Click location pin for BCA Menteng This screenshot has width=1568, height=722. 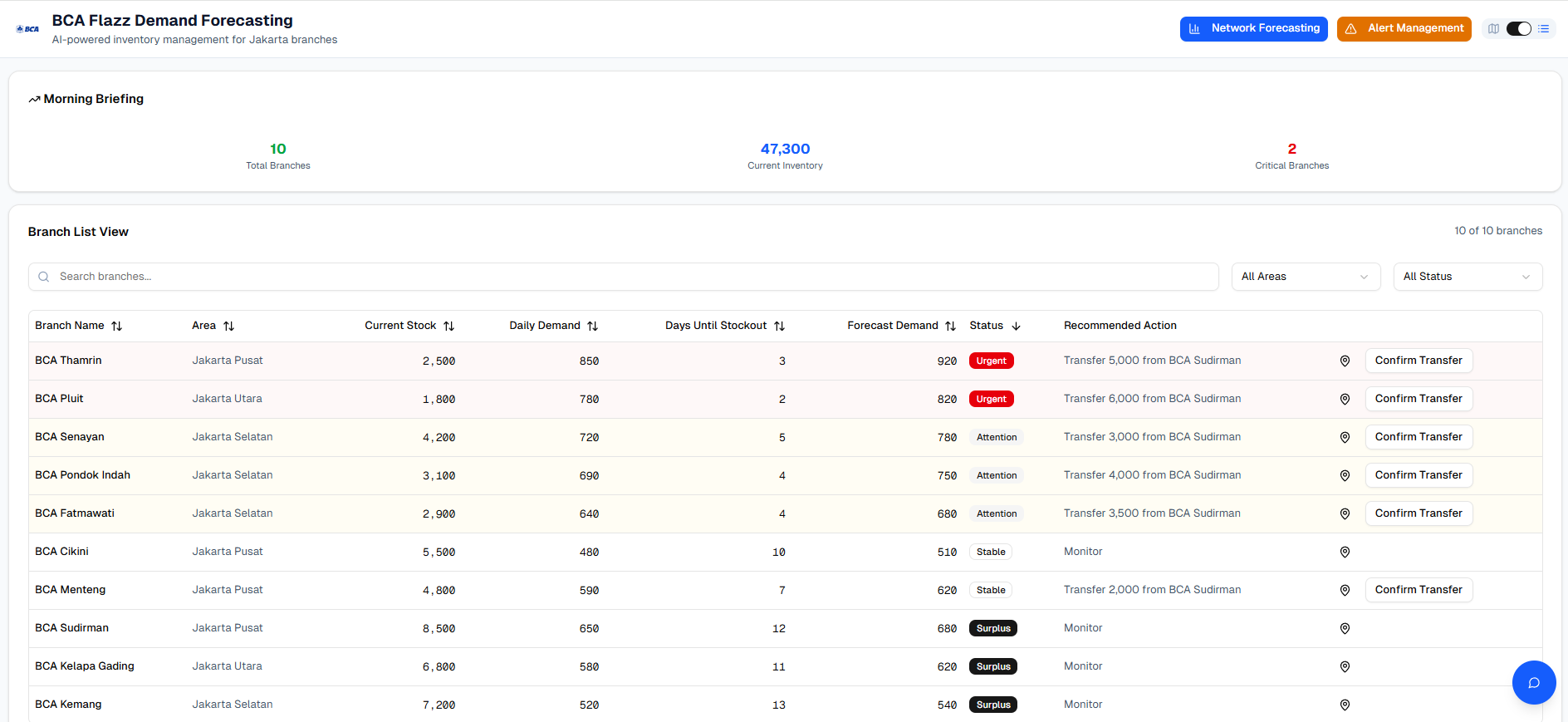1345,590
